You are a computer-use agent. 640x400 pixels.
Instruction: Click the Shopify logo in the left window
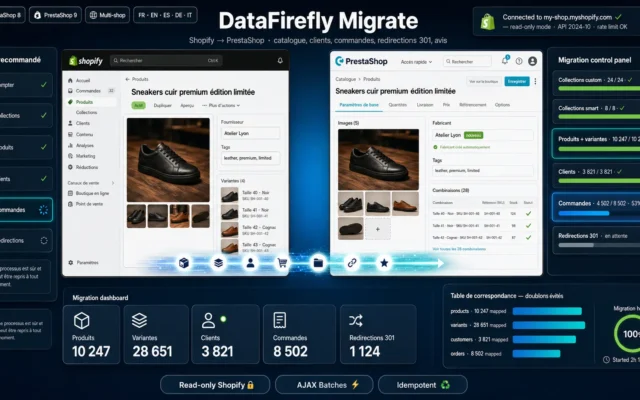pyautogui.click(x=86, y=61)
